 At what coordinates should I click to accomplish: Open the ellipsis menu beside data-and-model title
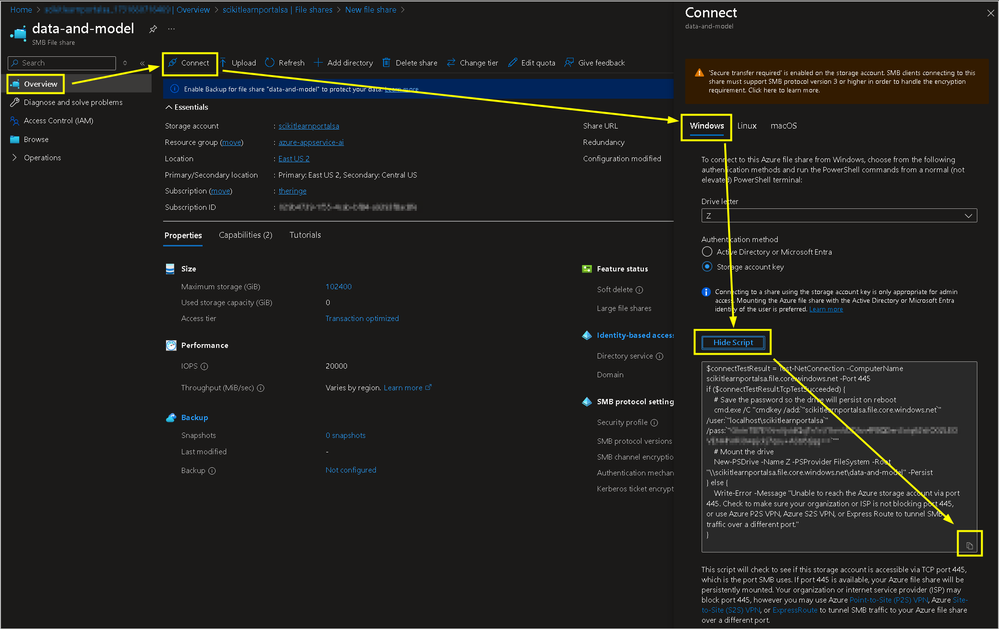171,29
